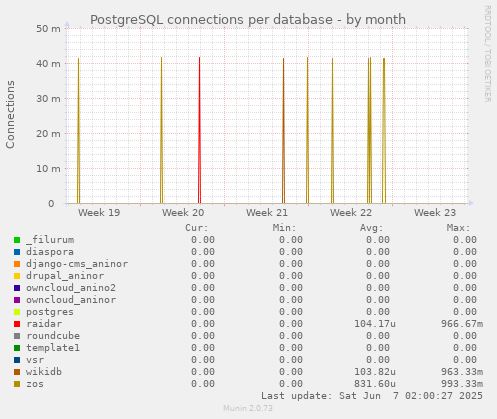Click the Munin 2.0.73 version text
The height and width of the screenshot is (419, 497).
click(248, 408)
